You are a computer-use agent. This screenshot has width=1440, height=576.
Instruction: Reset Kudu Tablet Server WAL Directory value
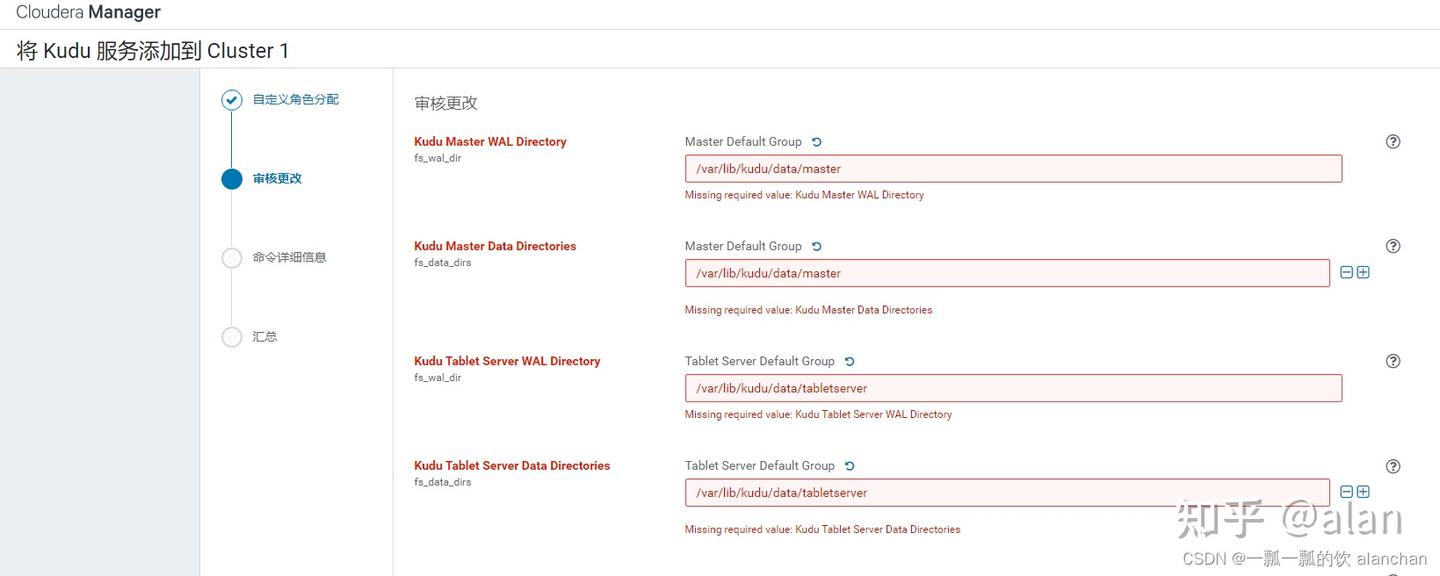click(849, 361)
